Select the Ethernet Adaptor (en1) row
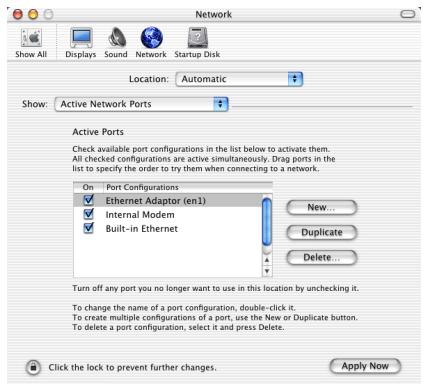Image resolution: width=423 pixels, height=384 pixels. pos(167,200)
